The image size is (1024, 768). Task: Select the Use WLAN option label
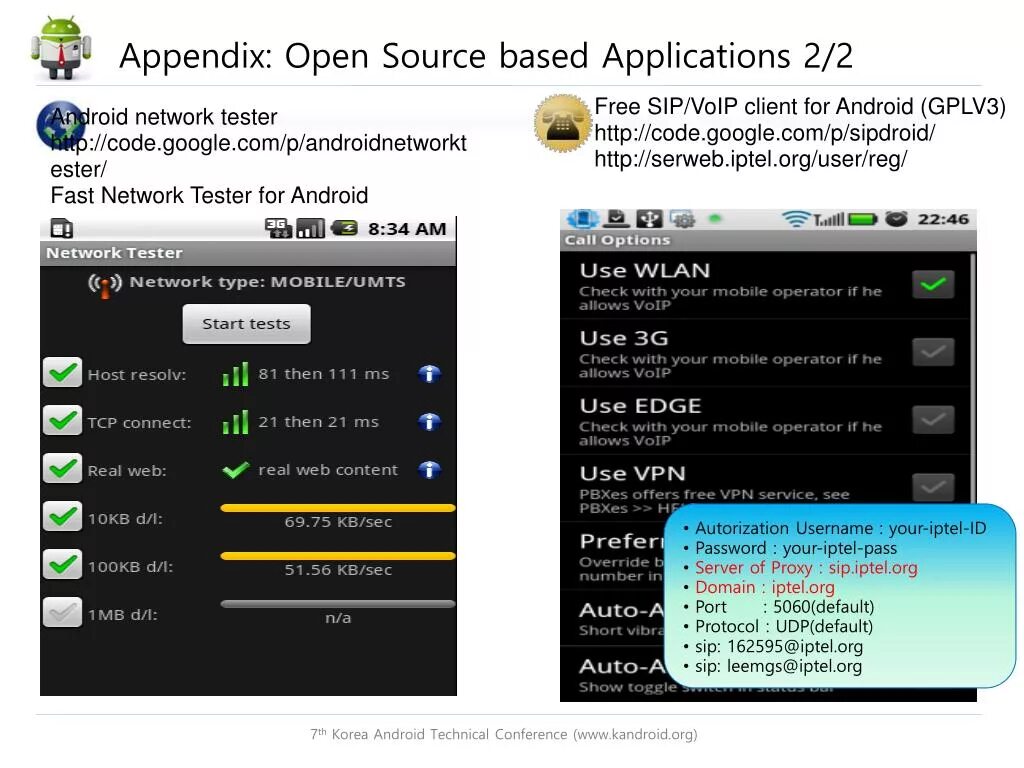pos(645,270)
